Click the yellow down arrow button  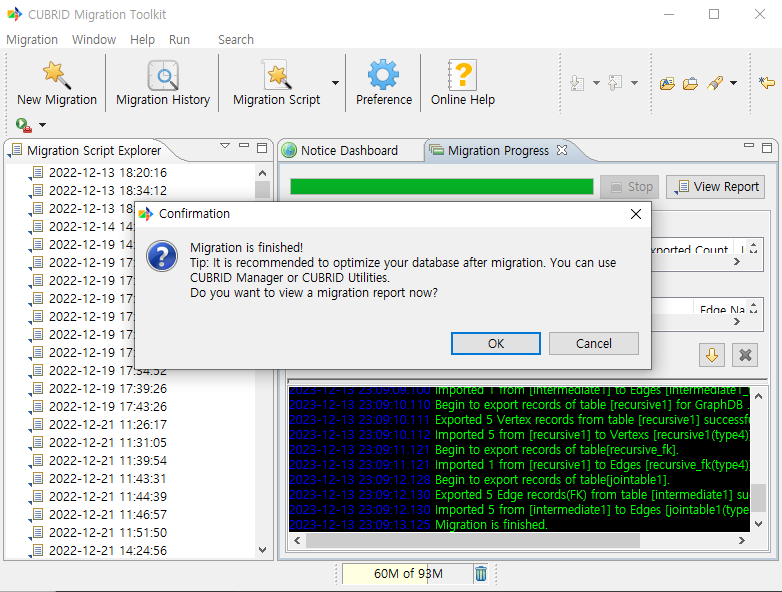coord(712,355)
